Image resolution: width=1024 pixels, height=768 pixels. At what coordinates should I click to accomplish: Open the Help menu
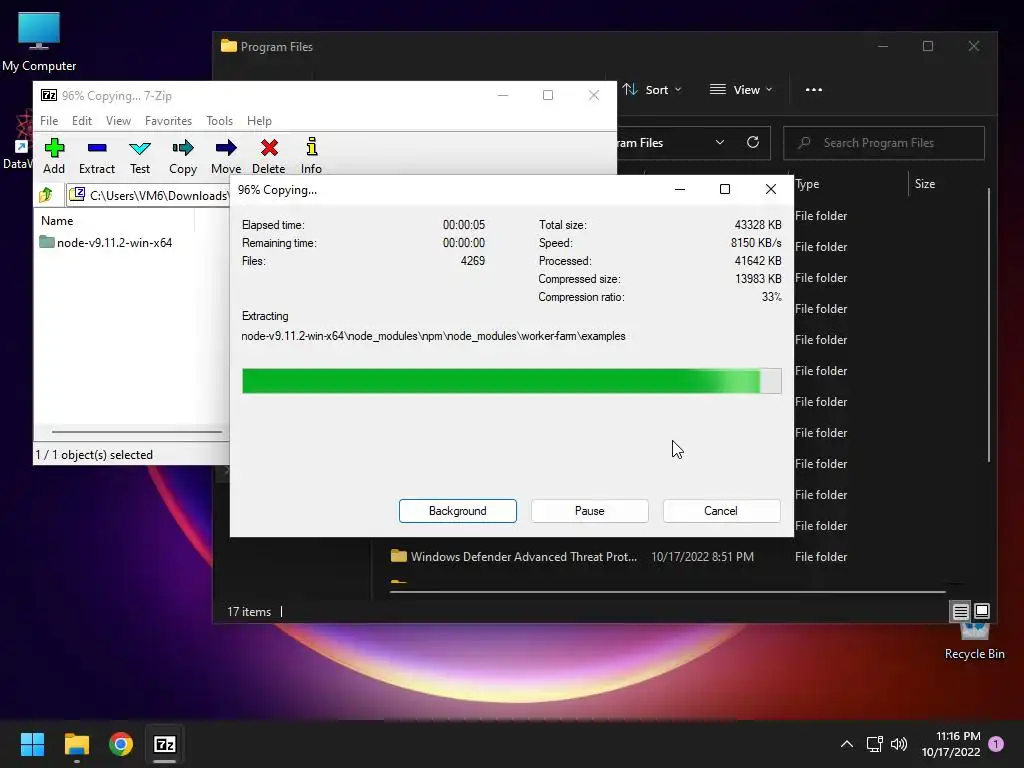click(x=259, y=121)
